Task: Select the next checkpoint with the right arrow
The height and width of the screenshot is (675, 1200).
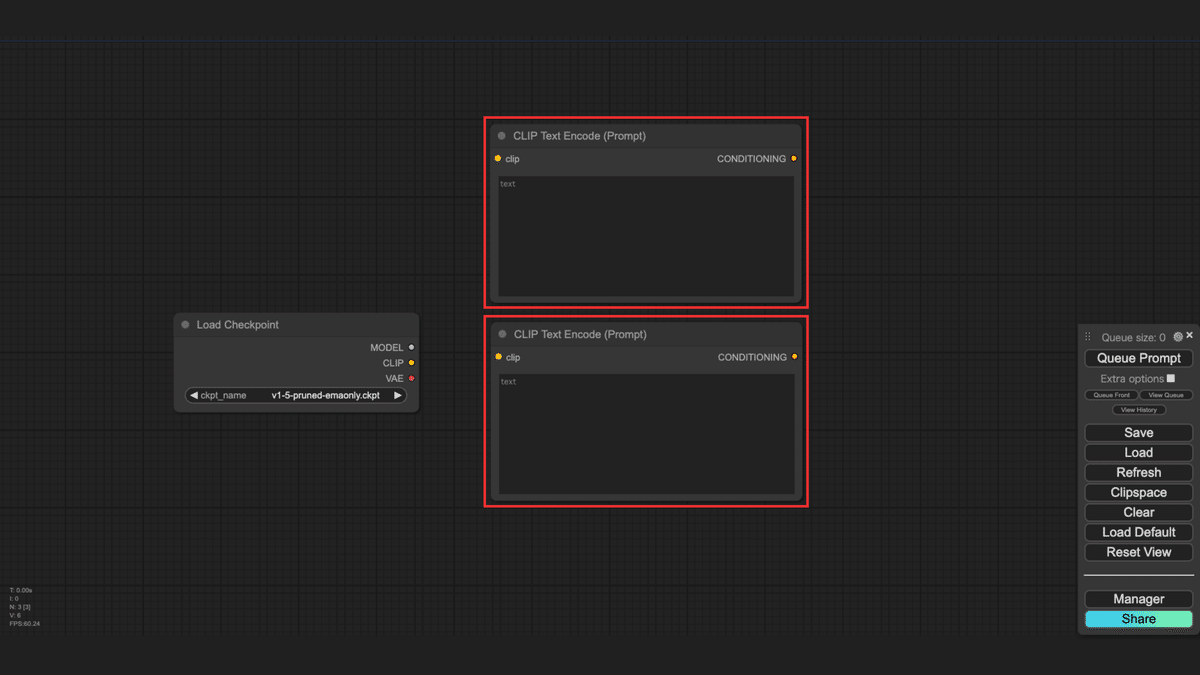Action: [x=398, y=395]
